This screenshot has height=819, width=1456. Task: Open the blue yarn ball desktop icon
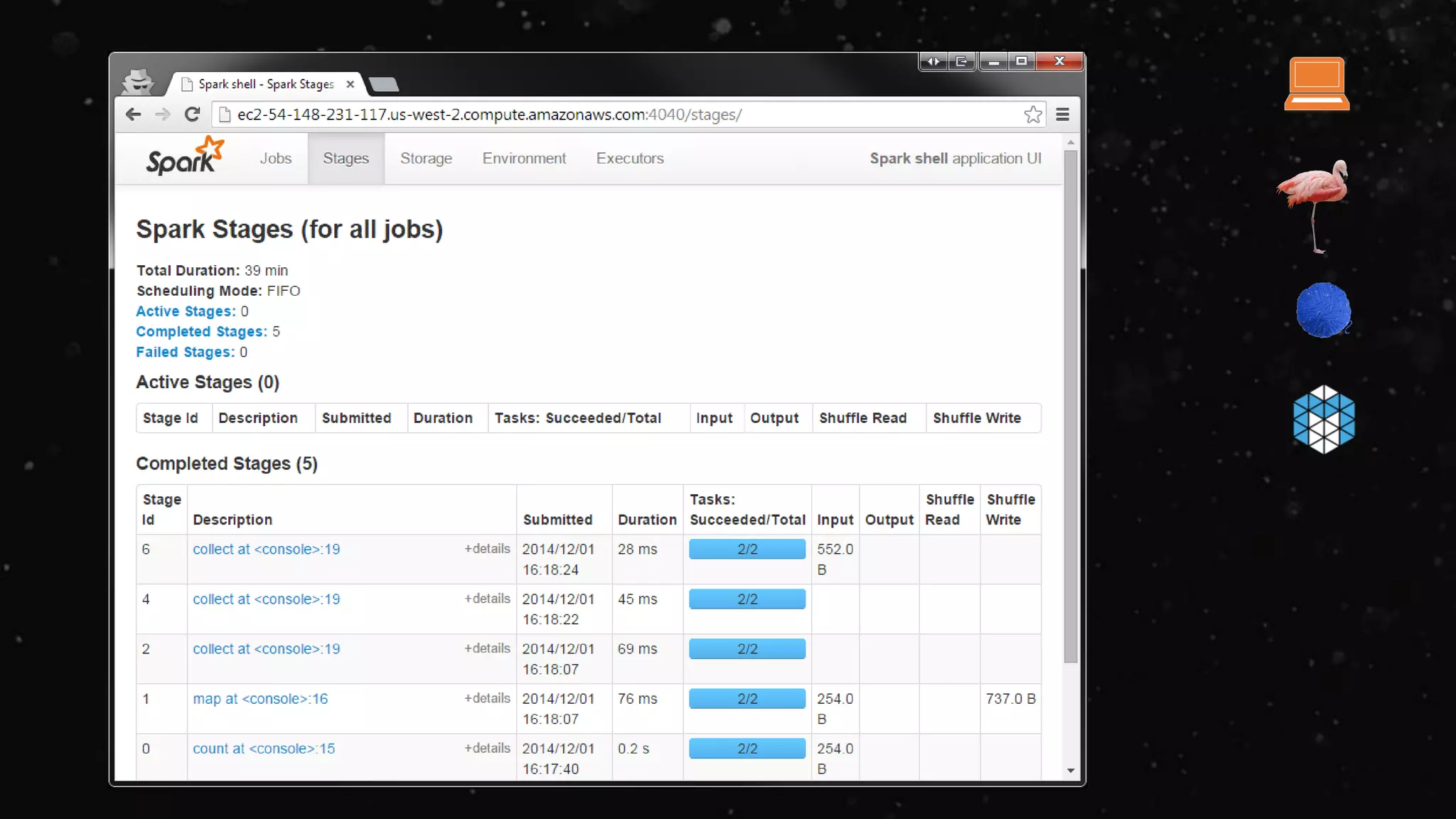(x=1322, y=310)
